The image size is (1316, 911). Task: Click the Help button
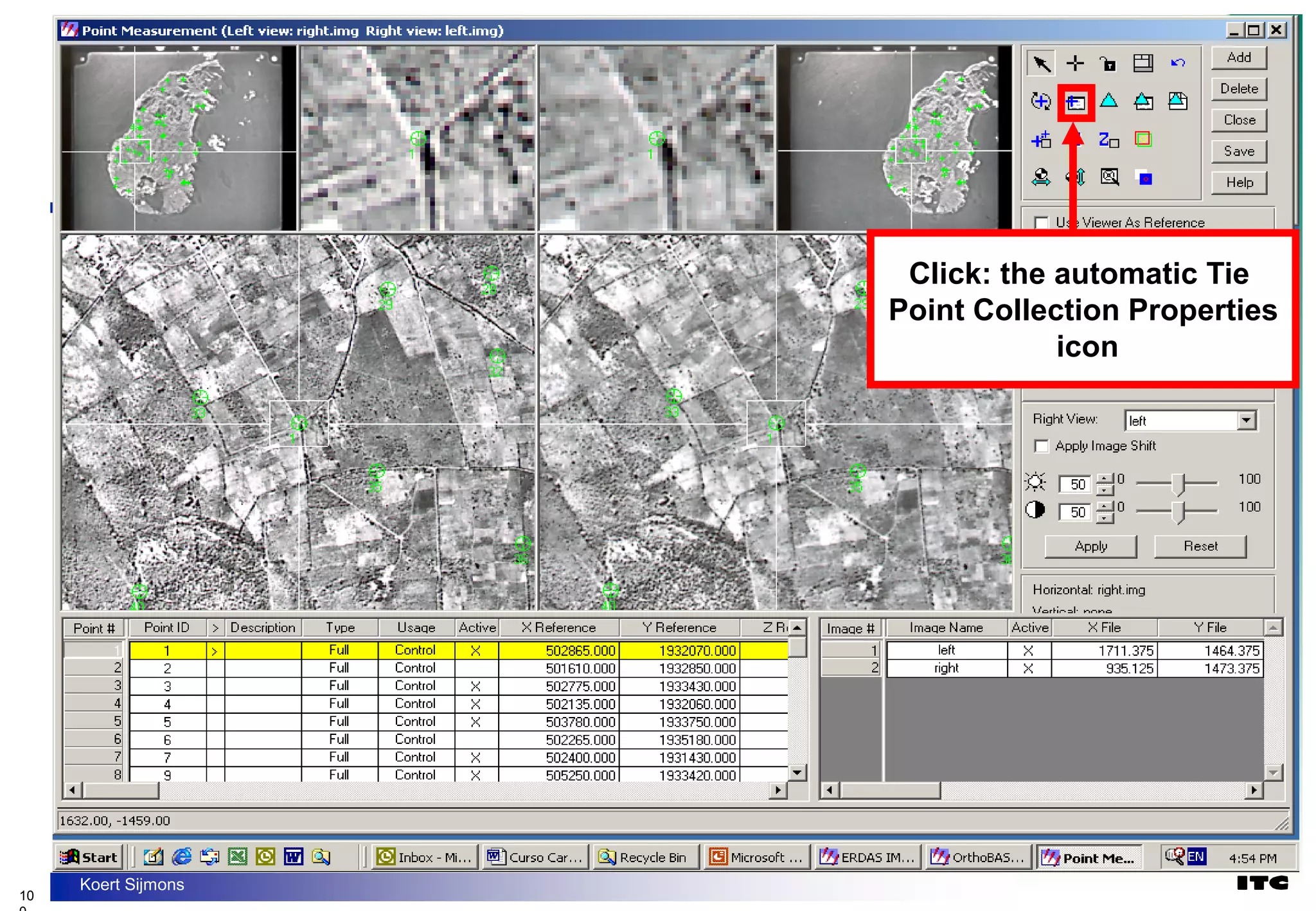click(1238, 182)
